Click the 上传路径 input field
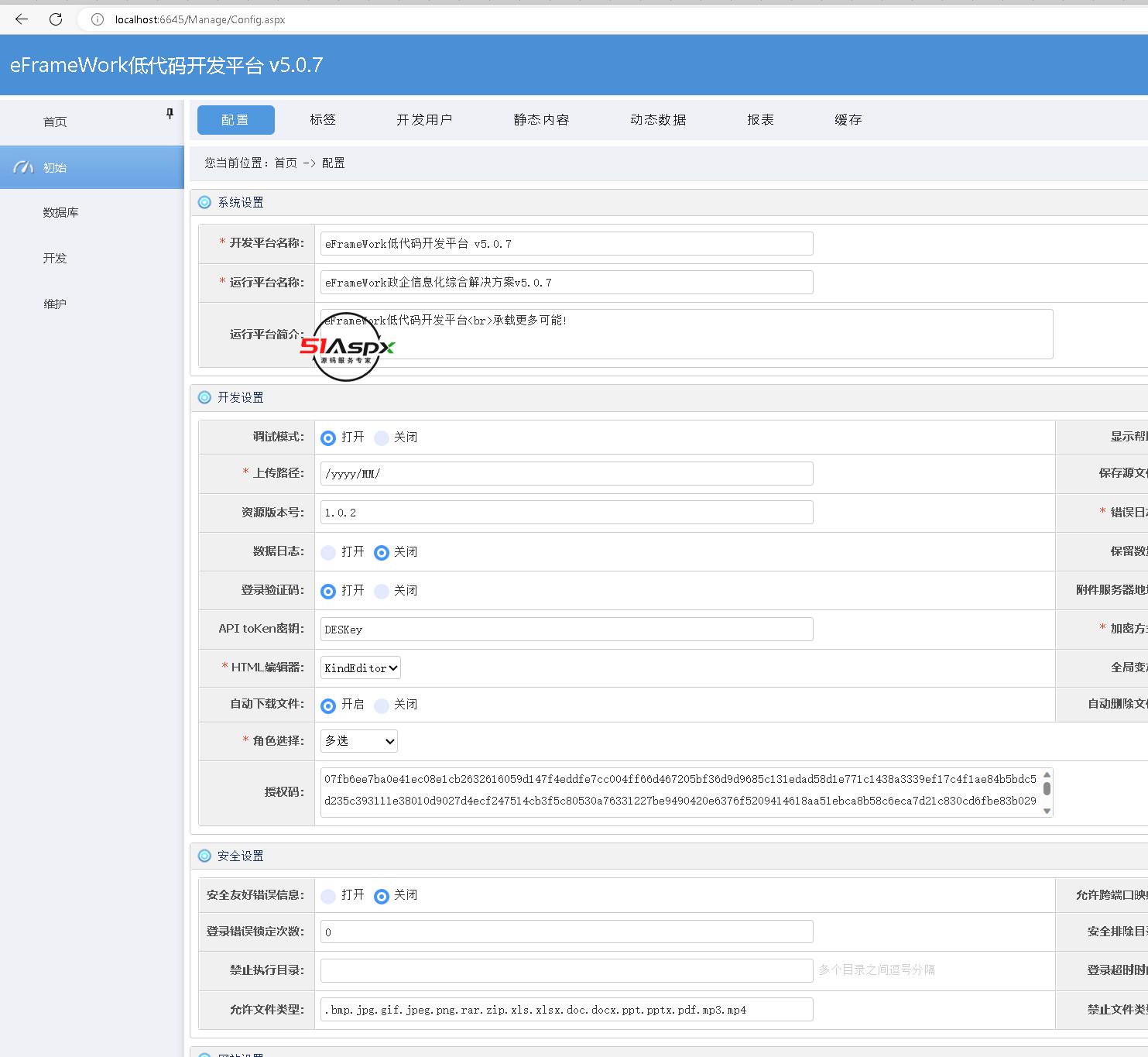Screen dimensions: 1148x1057 pos(567,473)
